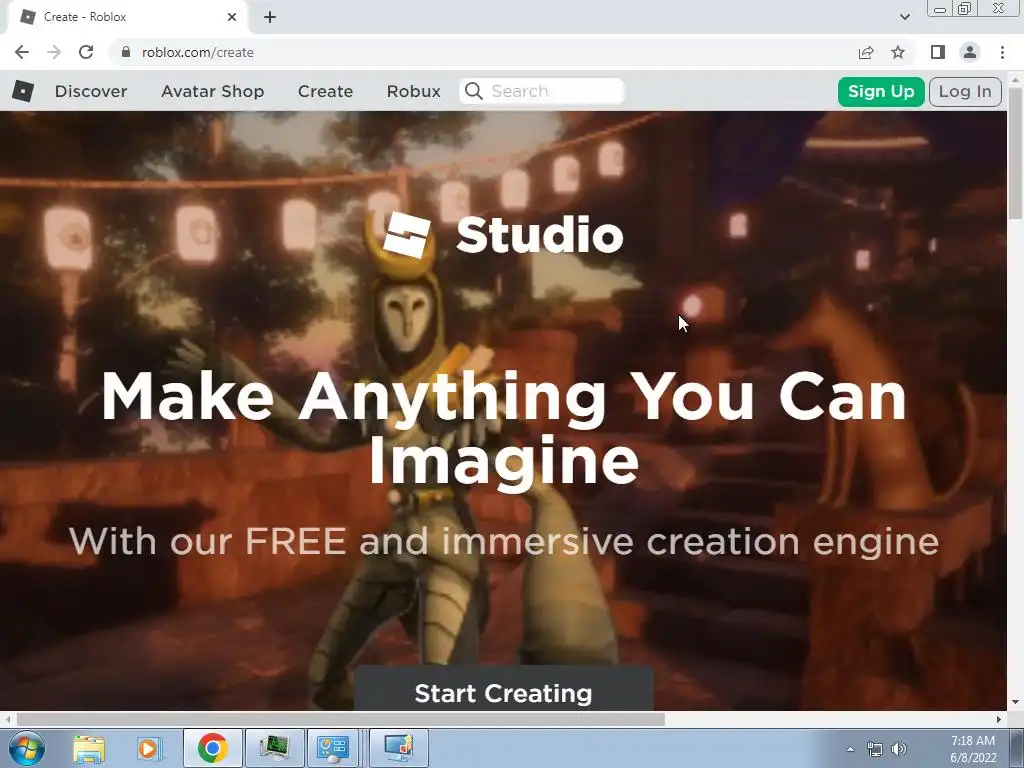Image resolution: width=1024 pixels, height=768 pixels.
Task: Open the Control Panel taskbar icon
Action: tap(333, 748)
